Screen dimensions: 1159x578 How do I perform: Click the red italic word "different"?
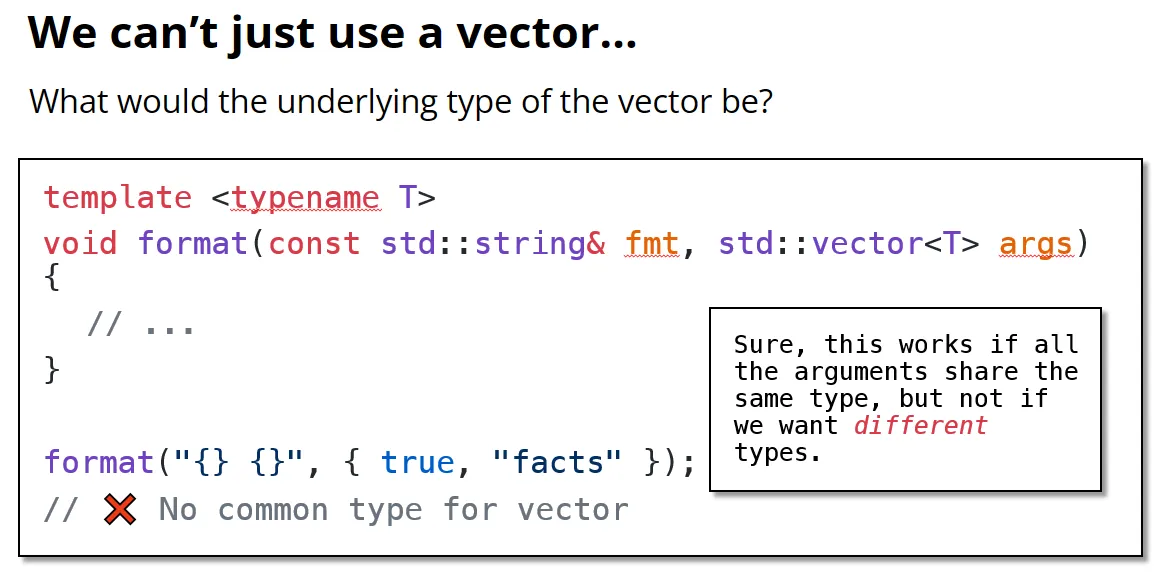point(920,425)
